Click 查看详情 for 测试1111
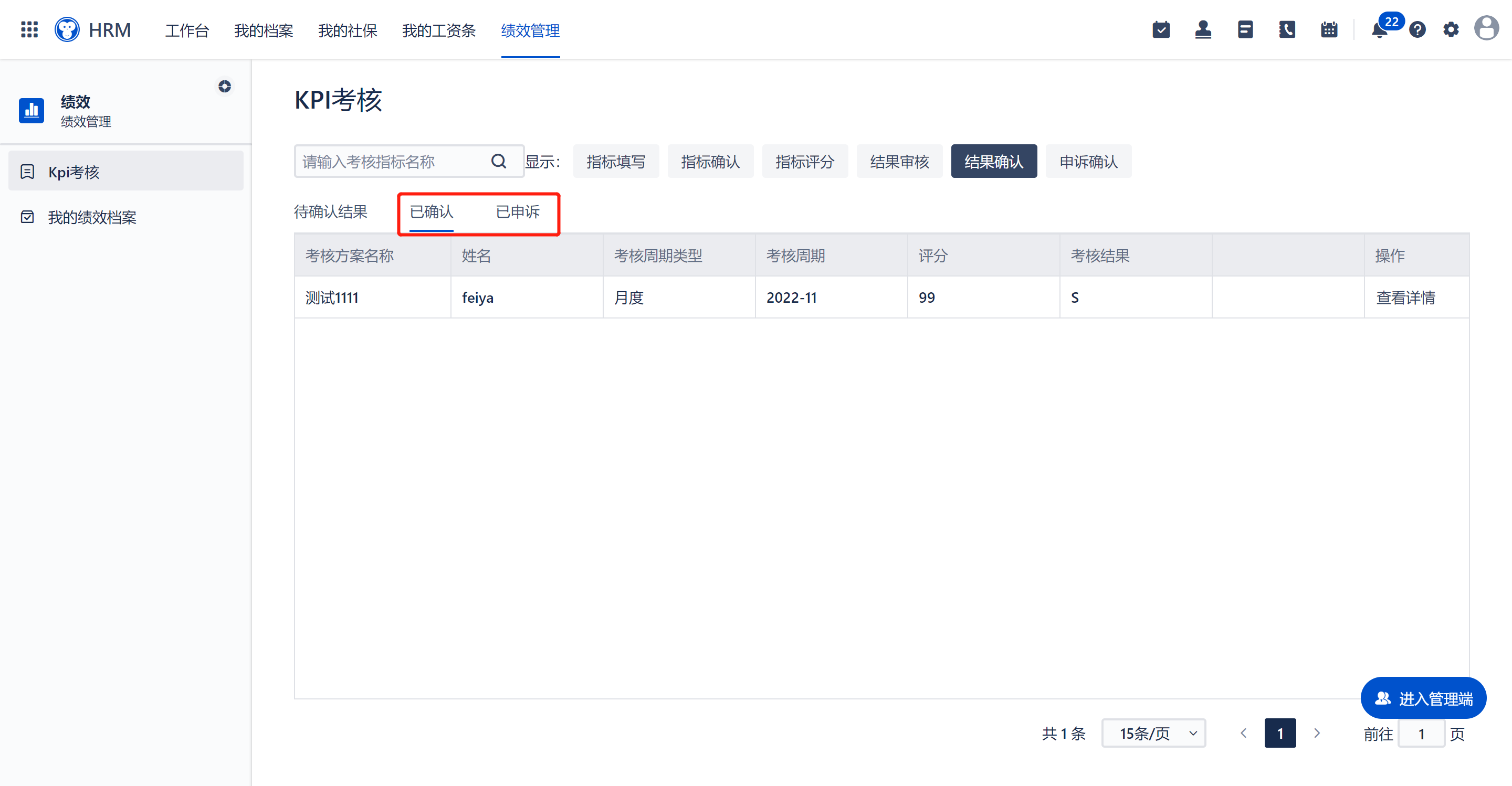1512x786 pixels. tap(1405, 298)
